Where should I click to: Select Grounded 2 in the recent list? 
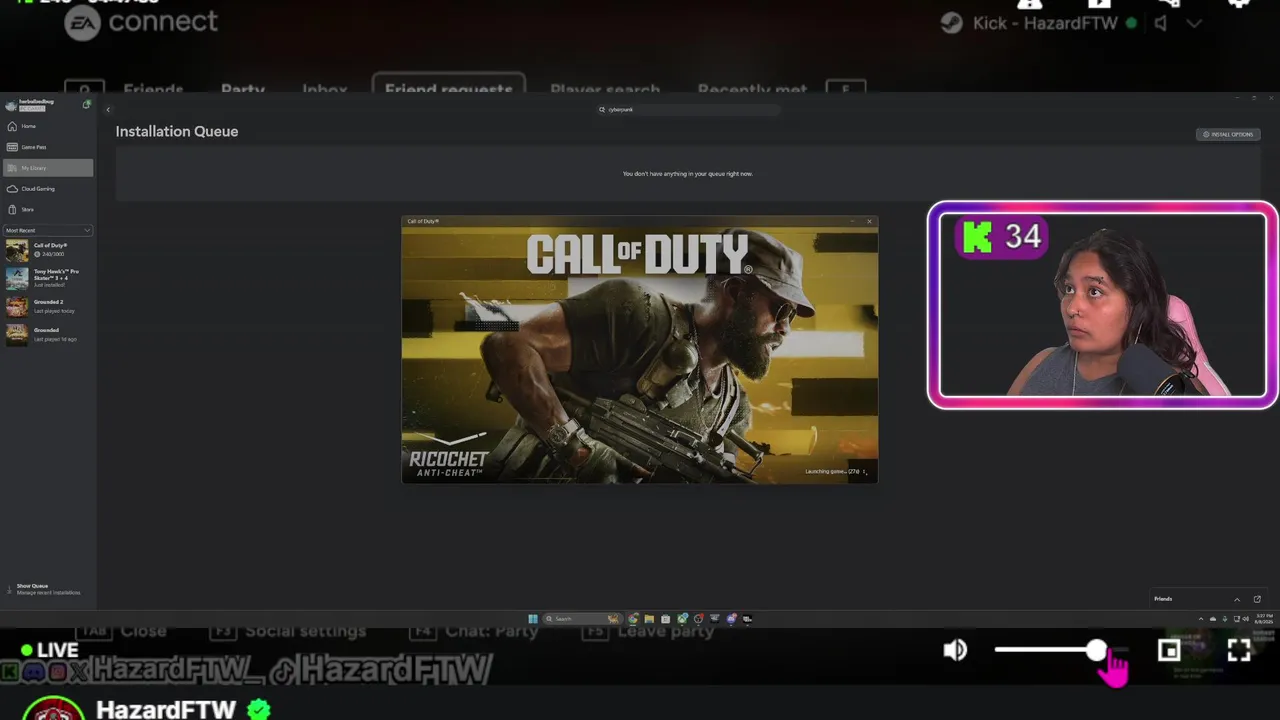(47, 306)
